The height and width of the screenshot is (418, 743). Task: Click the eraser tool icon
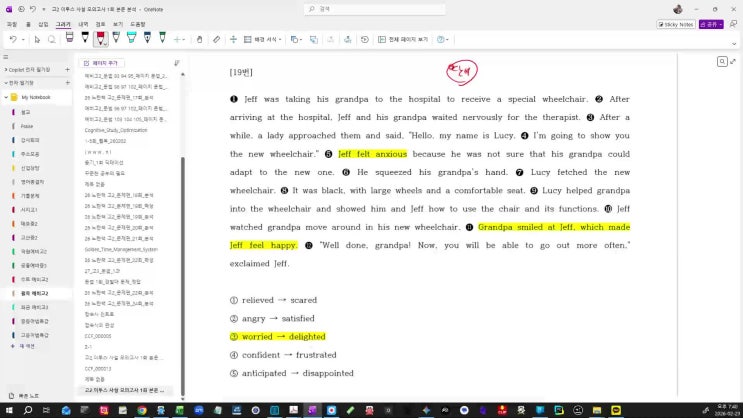pos(216,39)
